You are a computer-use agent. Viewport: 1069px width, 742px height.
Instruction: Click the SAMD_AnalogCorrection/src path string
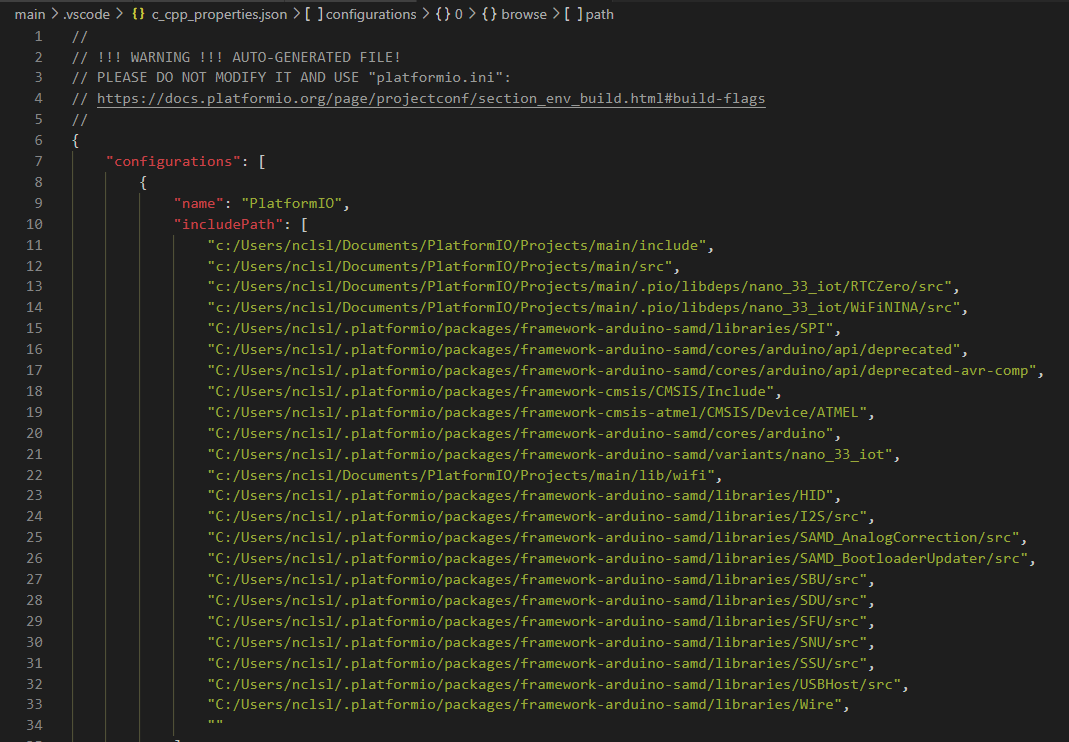click(614, 537)
